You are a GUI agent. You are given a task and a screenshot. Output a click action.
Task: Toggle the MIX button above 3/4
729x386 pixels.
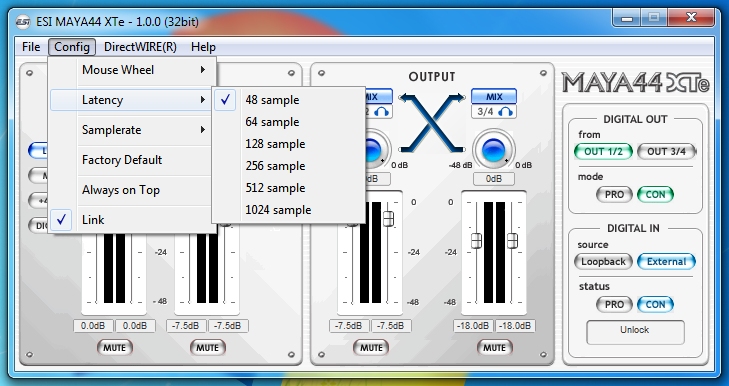point(494,97)
